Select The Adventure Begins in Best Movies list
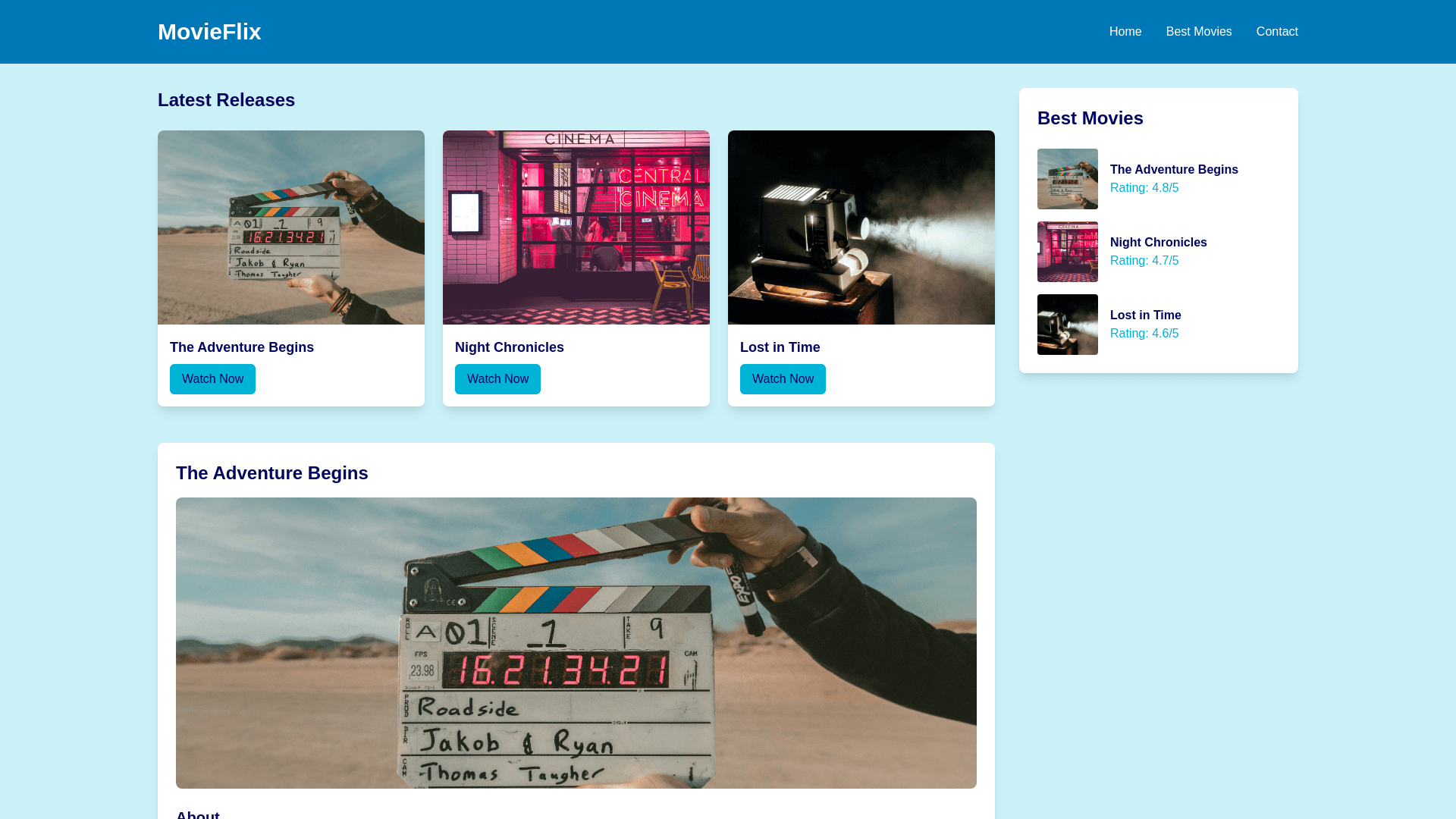This screenshot has height=819, width=1456. (1174, 170)
